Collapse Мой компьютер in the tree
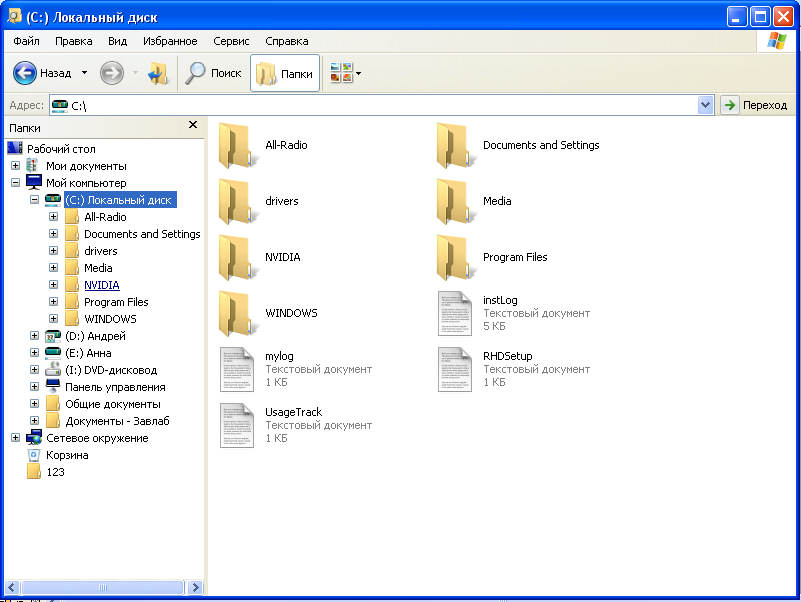The image size is (801, 602). (x=15, y=182)
